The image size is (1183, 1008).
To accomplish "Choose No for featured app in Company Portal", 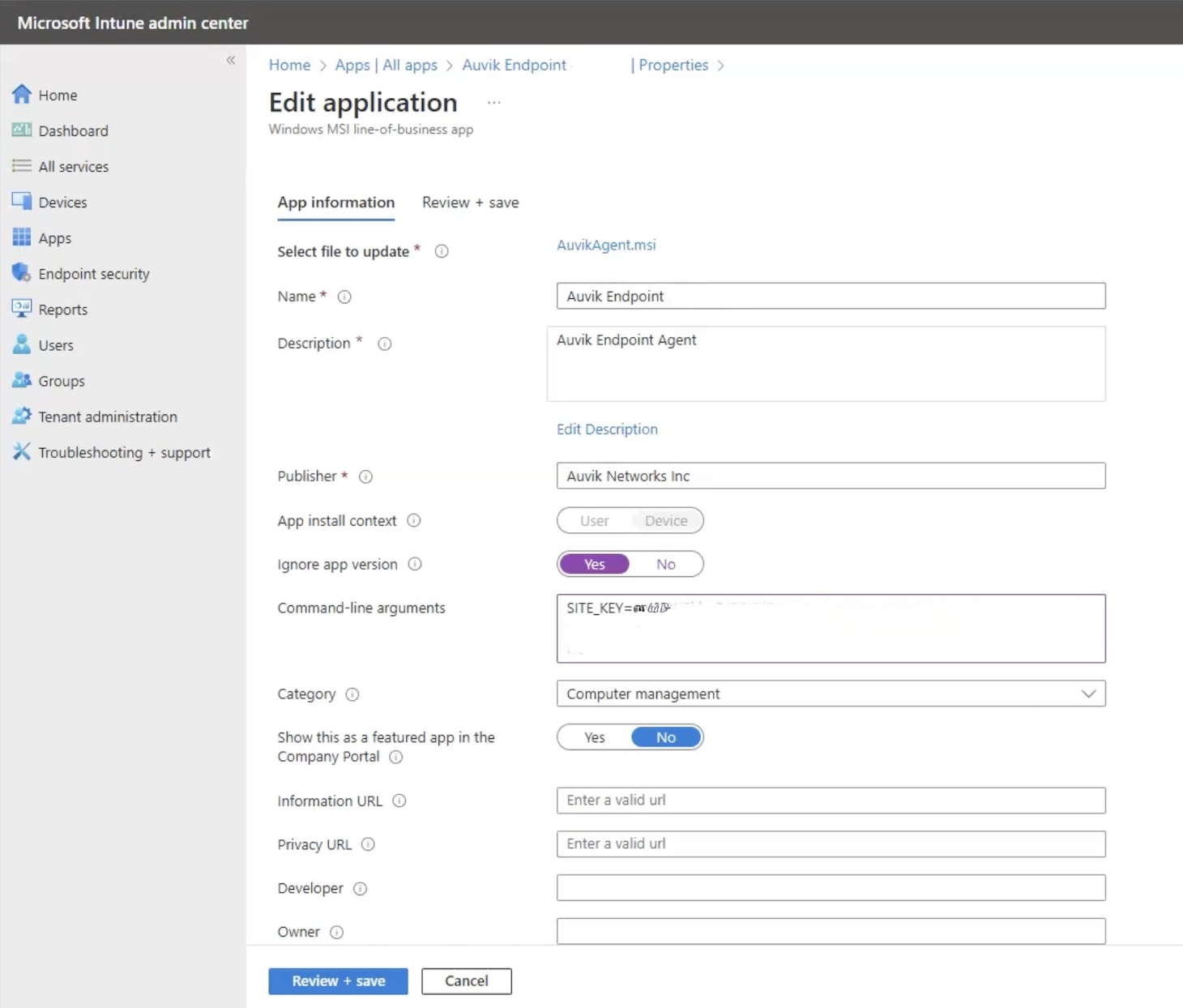I will coord(666,737).
